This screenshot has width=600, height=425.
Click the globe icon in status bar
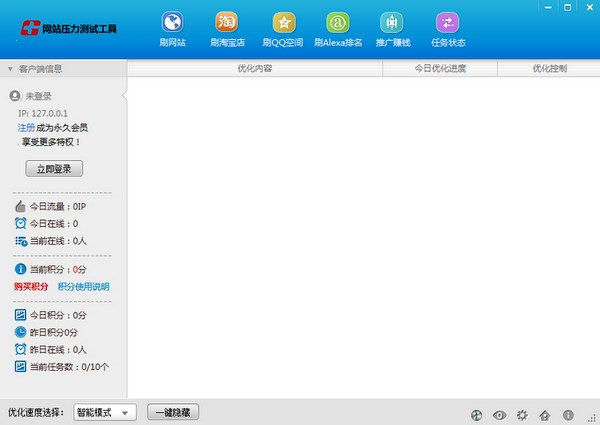(475, 414)
